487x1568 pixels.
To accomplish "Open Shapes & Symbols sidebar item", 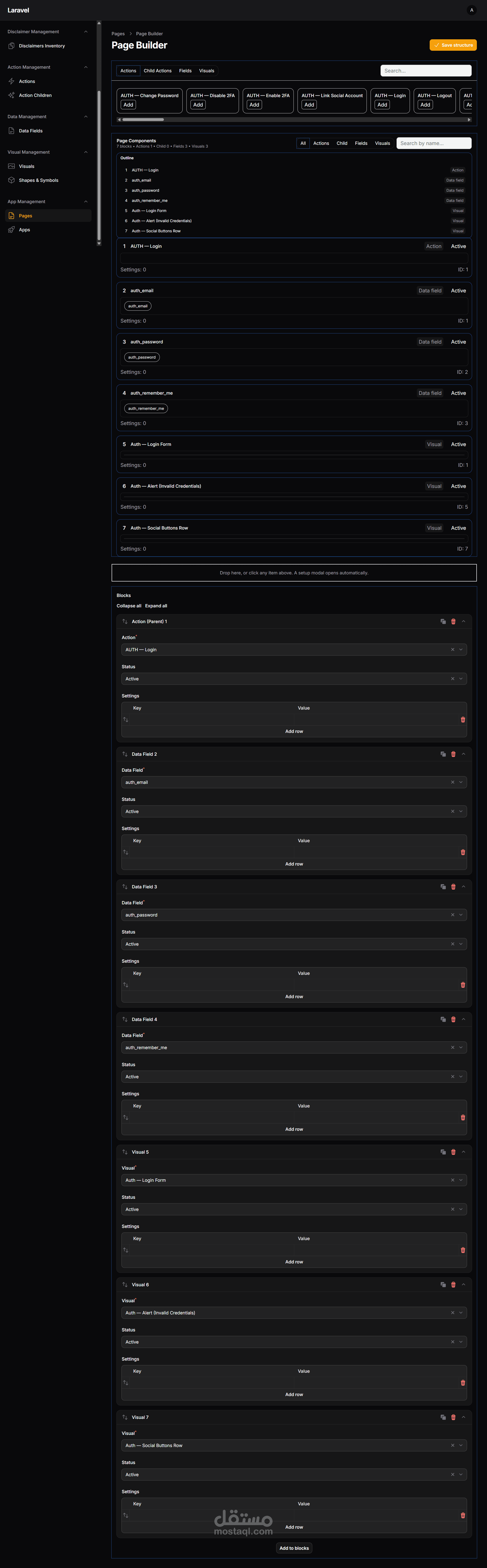I will 38,180.
